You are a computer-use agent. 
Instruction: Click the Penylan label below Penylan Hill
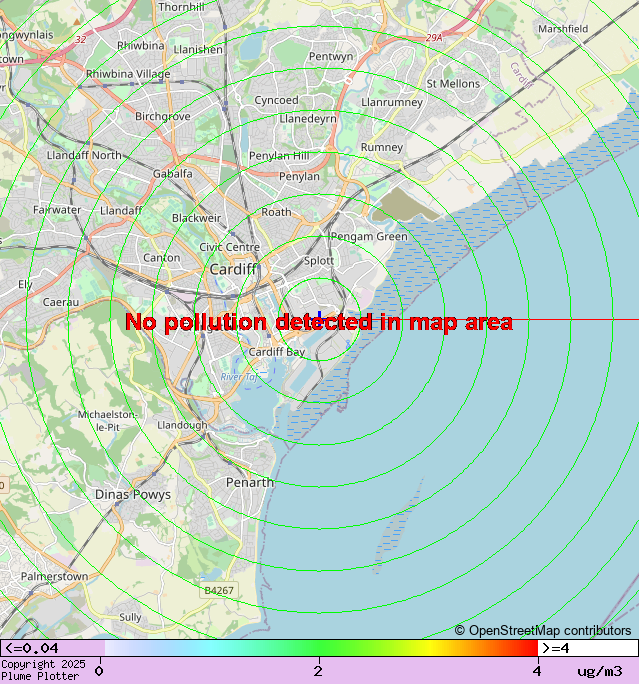coord(299,177)
